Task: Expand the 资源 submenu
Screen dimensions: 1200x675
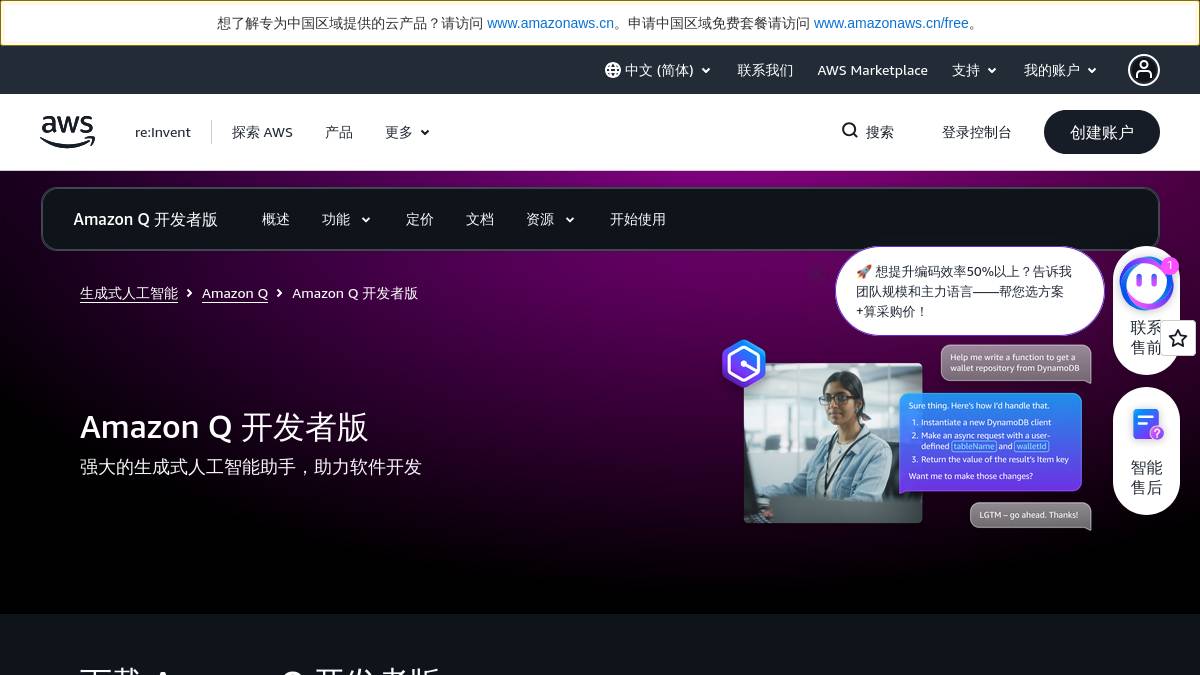Action: point(550,219)
